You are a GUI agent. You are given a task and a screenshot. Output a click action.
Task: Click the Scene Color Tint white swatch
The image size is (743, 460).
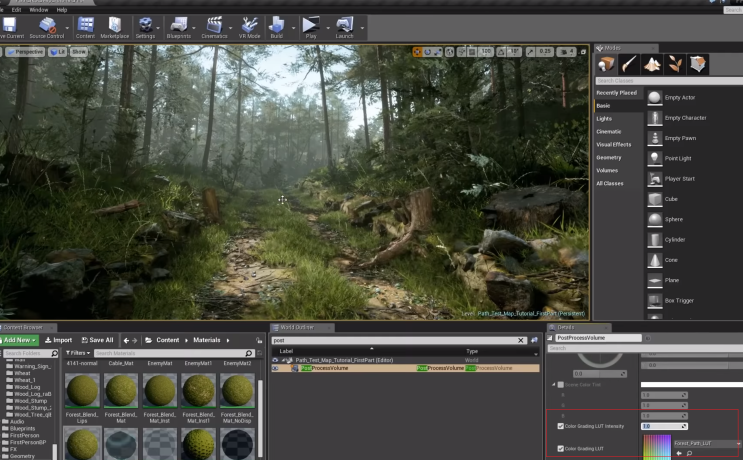690,385
